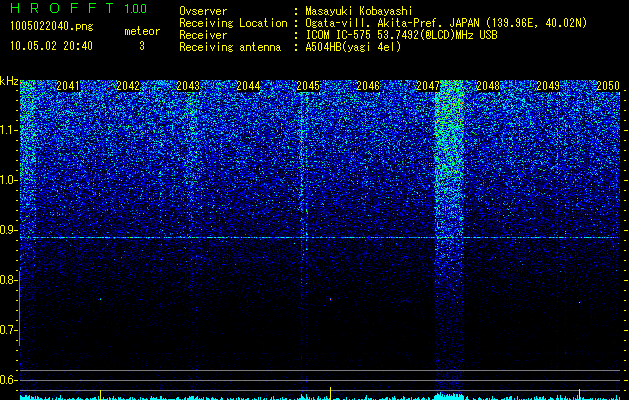629x400 pixels.
Task: Click the 2045 time marker
Action: pyautogui.click(x=308, y=86)
